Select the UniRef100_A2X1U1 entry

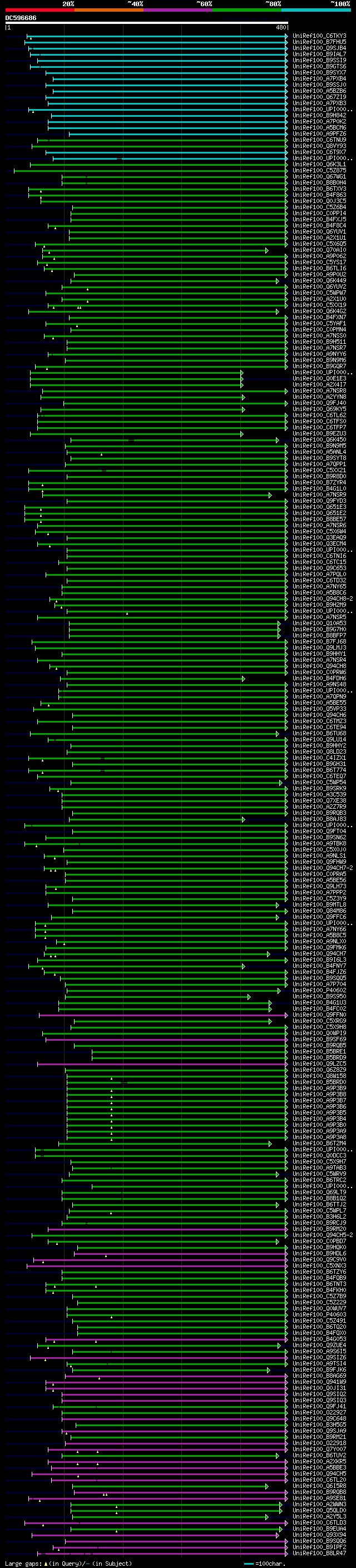pos(319,238)
